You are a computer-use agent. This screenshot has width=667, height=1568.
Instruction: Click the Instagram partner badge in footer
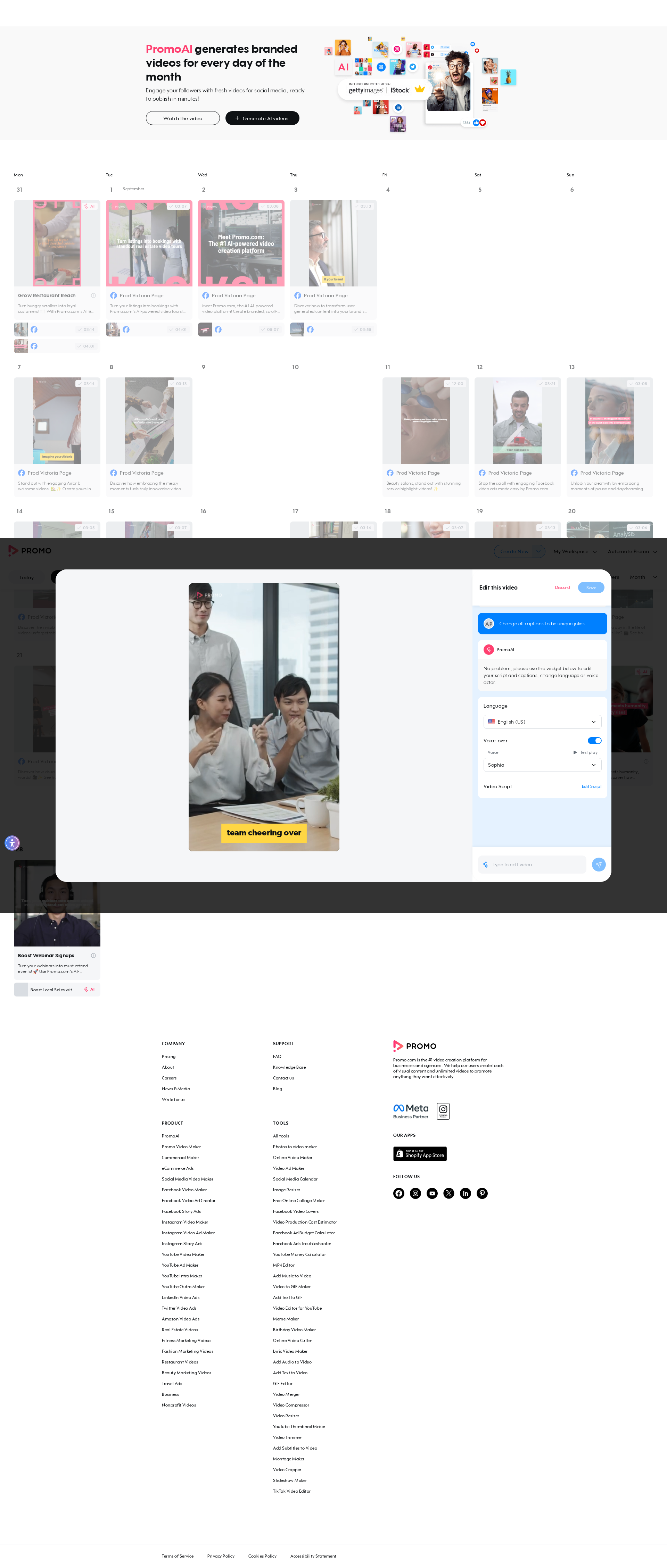443,1111
